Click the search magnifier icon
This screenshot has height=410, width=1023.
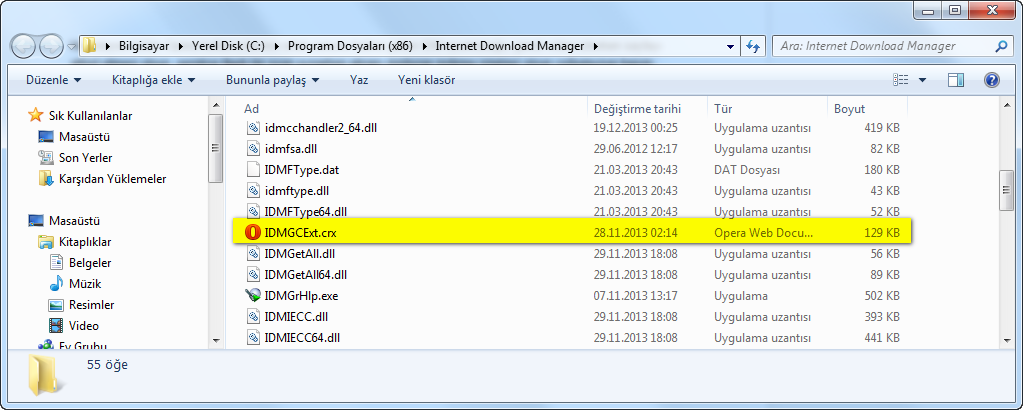(x=1000, y=46)
